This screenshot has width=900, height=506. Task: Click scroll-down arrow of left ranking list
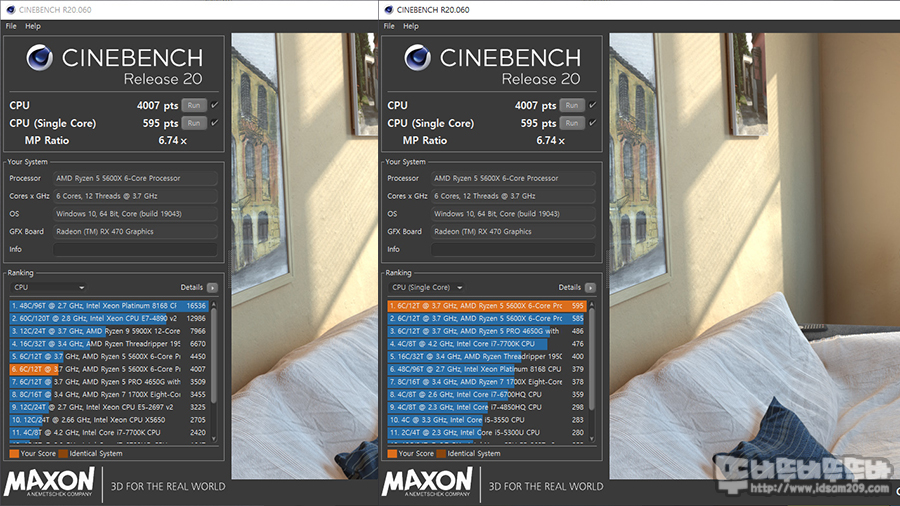point(214,439)
